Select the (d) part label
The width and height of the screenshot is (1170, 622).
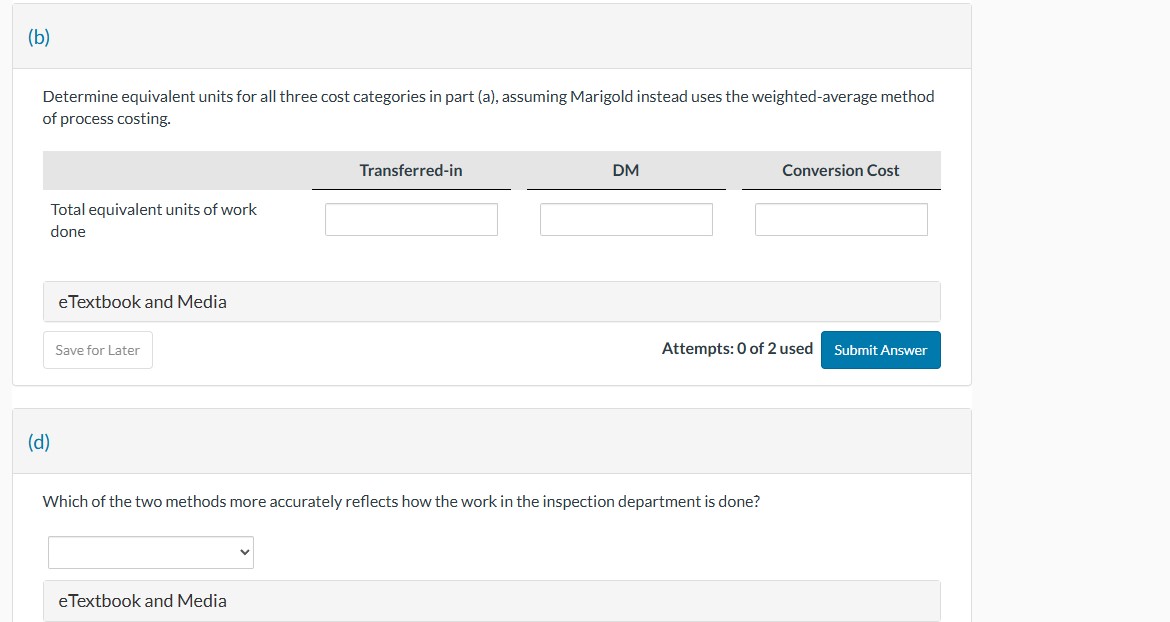tap(39, 442)
